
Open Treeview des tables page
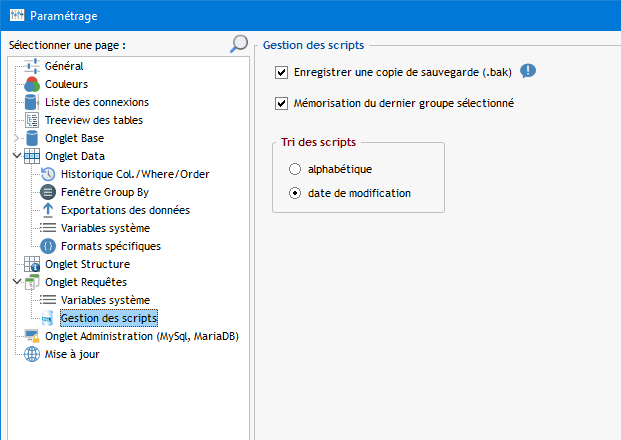tap(94, 120)
